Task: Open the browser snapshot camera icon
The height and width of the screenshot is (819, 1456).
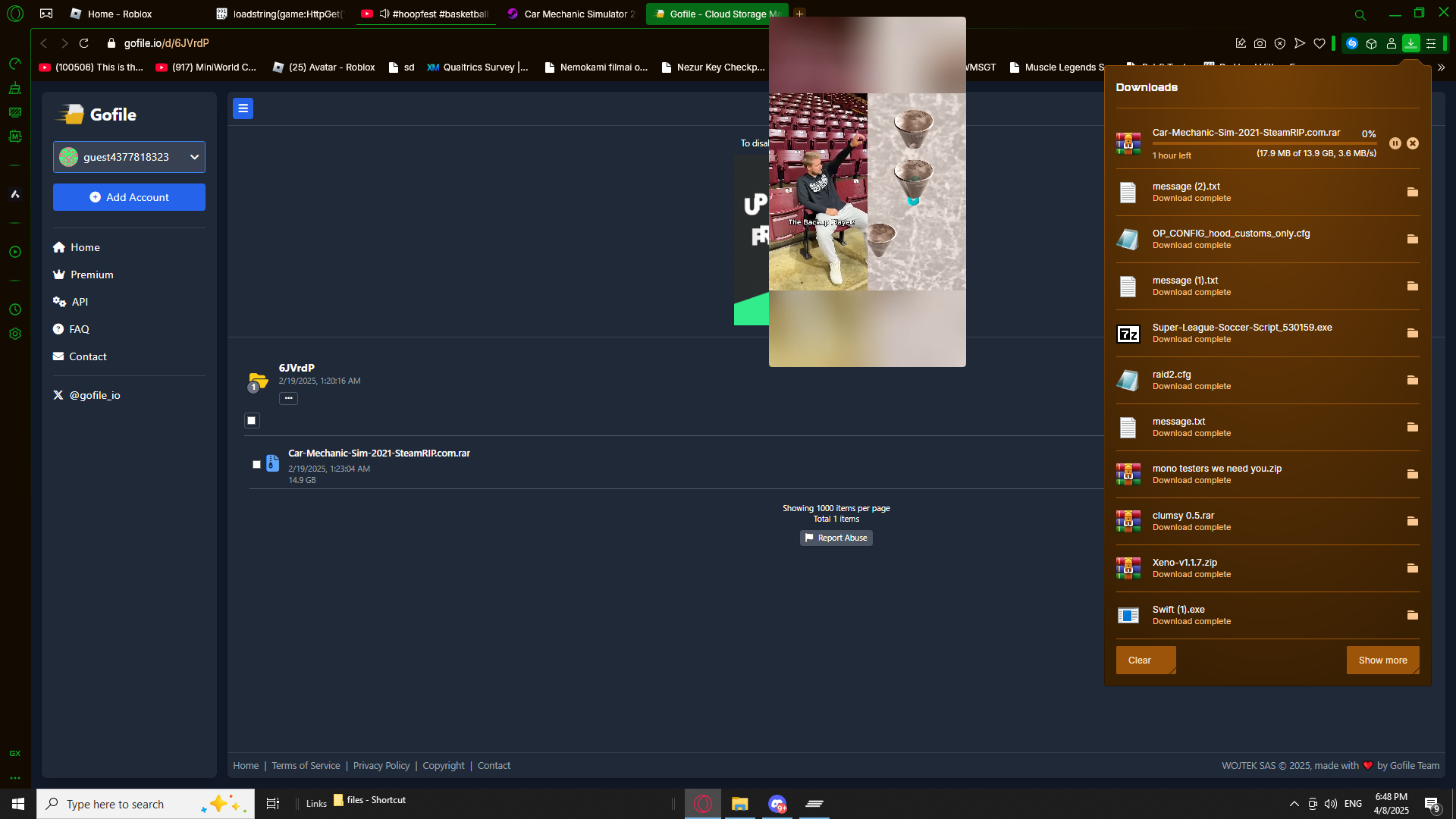Action: [1260, 43]
